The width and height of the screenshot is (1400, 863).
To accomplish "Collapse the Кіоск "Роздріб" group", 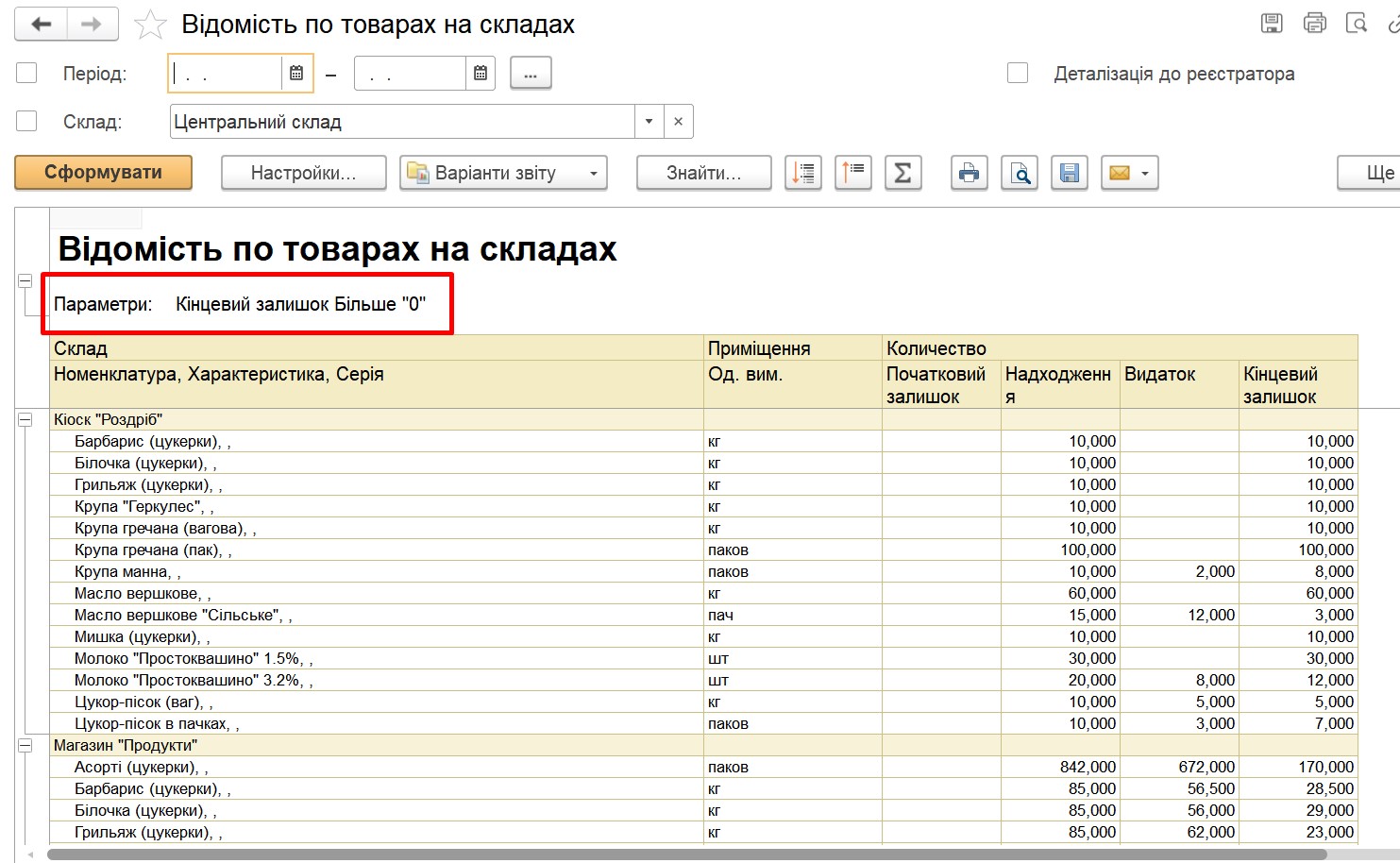I will pyautogui.click(x=25, y=419).
